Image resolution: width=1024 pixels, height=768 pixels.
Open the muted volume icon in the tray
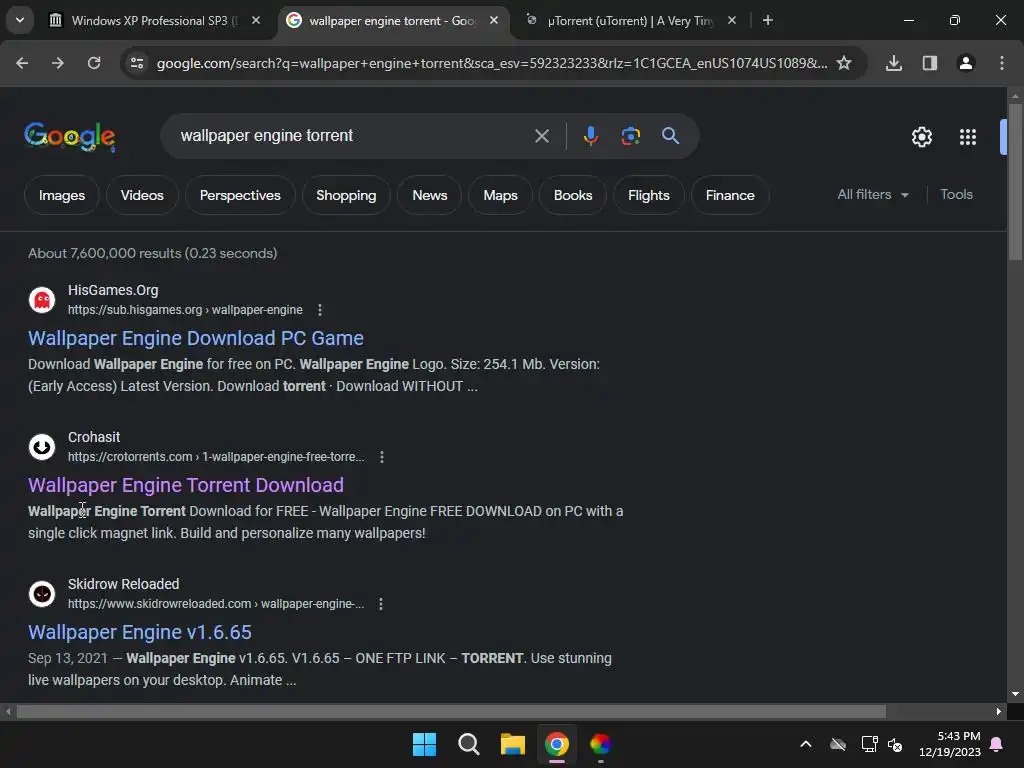[x=895, y=744]
